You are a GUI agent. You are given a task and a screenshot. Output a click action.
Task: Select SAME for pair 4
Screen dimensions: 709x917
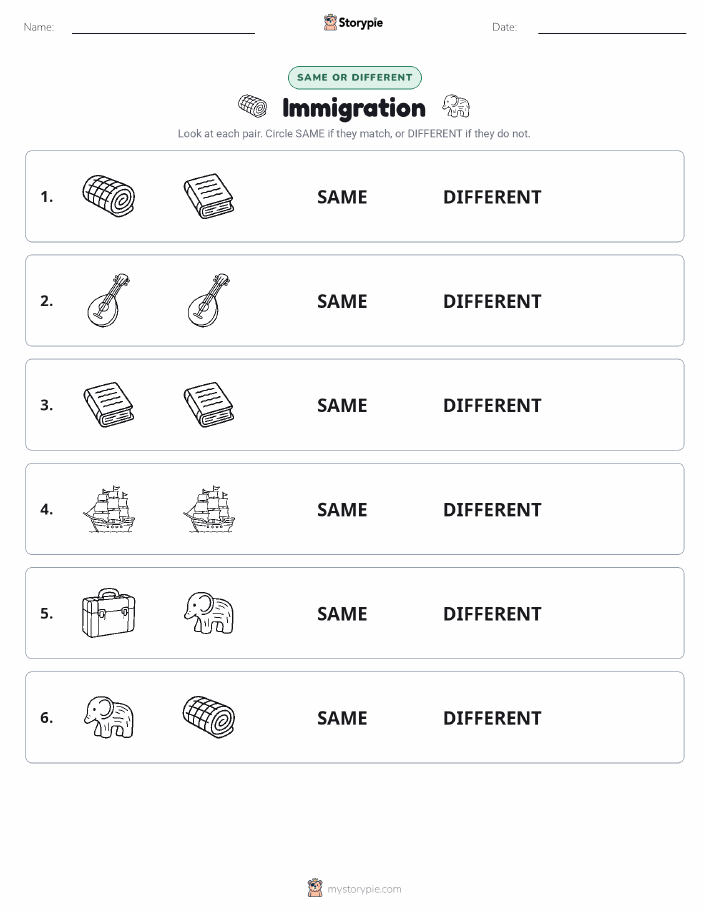click(342, 509)
